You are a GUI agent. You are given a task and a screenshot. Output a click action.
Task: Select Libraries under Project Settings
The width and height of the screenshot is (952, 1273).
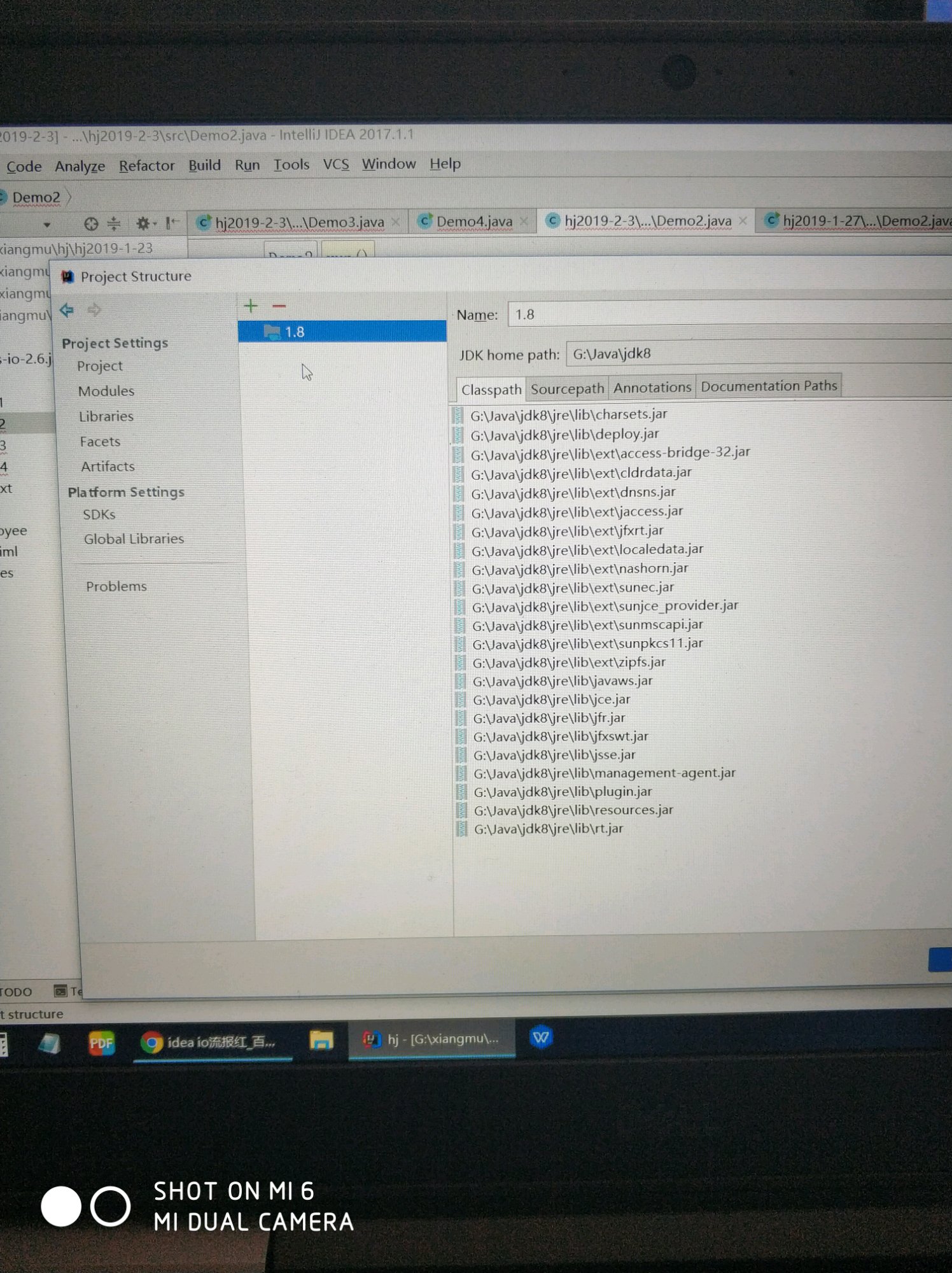(x=106, y=416)
